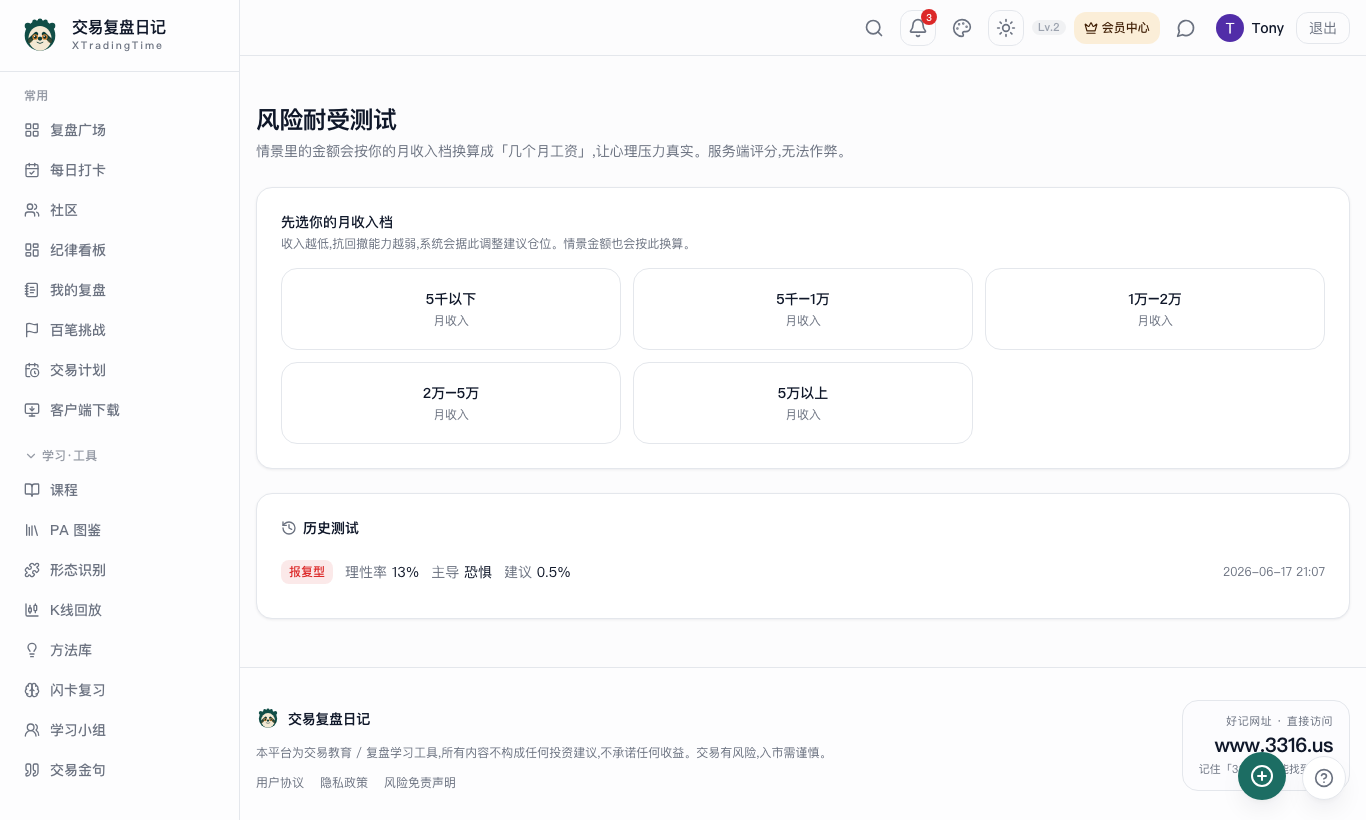Open the 用户协议 footer link
This screenshot has width=1366, height=820.
[280, 783]
